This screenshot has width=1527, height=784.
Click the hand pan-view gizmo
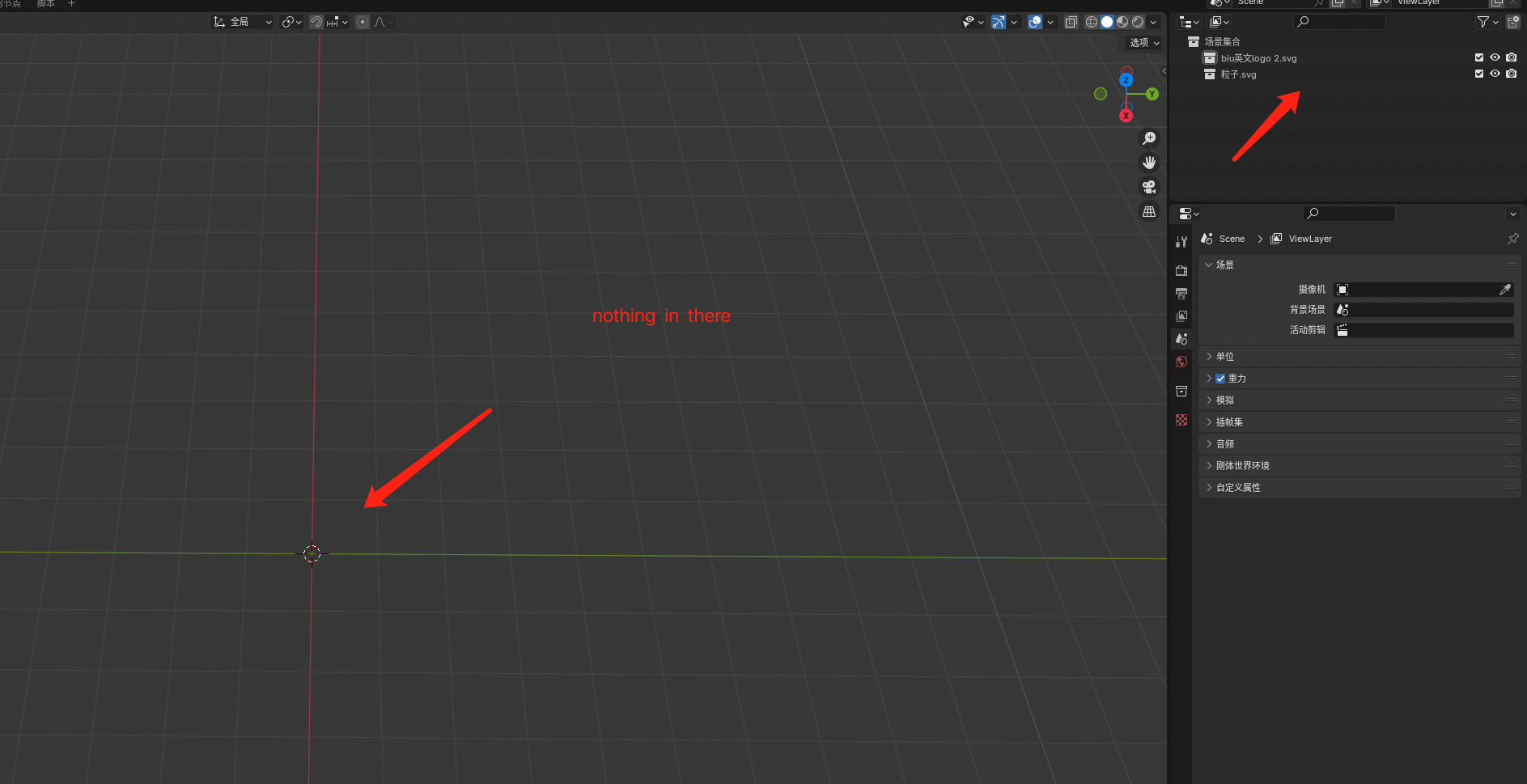1149,163
